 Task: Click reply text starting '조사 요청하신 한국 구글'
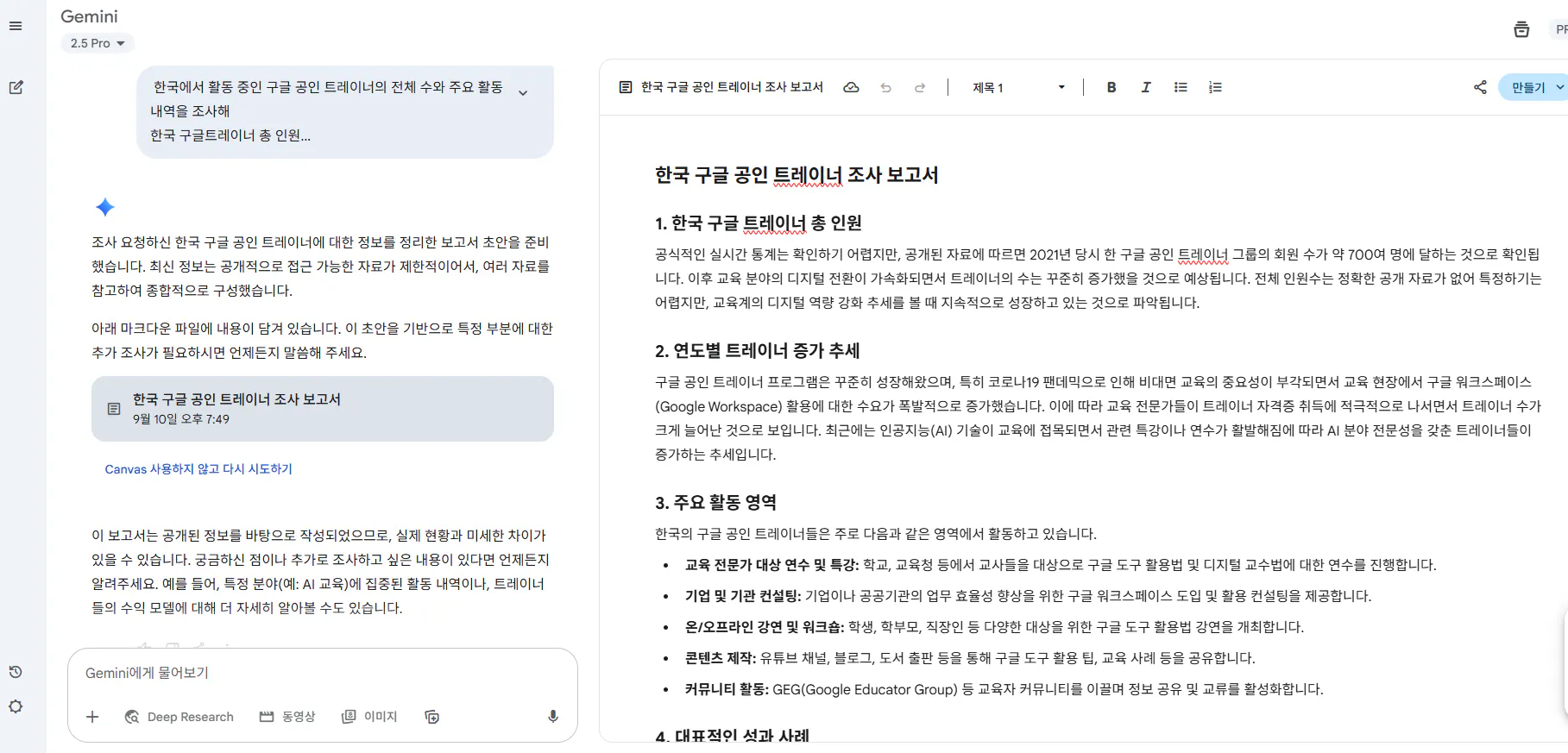coord(321,267)
